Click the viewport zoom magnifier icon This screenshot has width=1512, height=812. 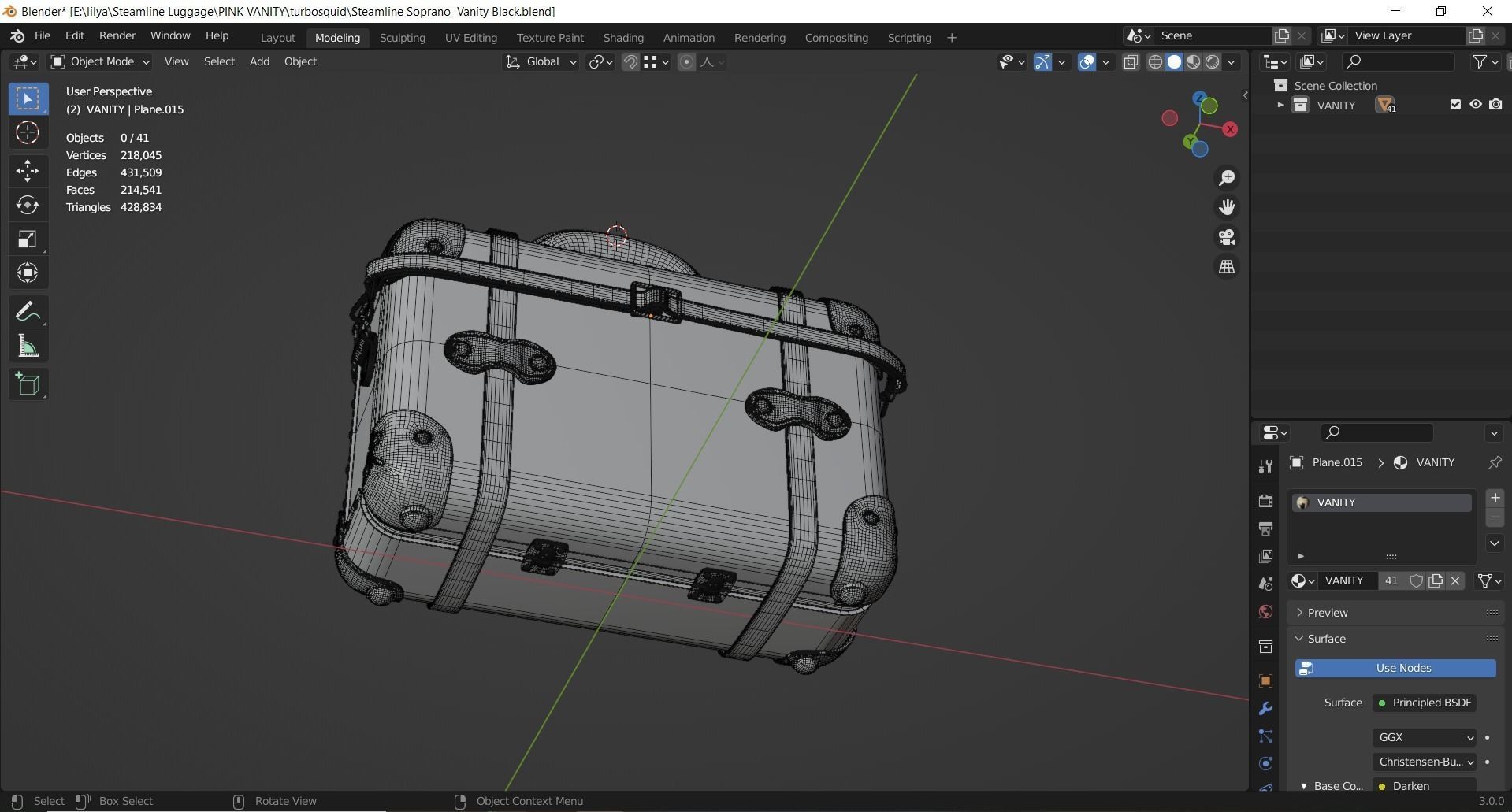click(x=1227, y=178)
